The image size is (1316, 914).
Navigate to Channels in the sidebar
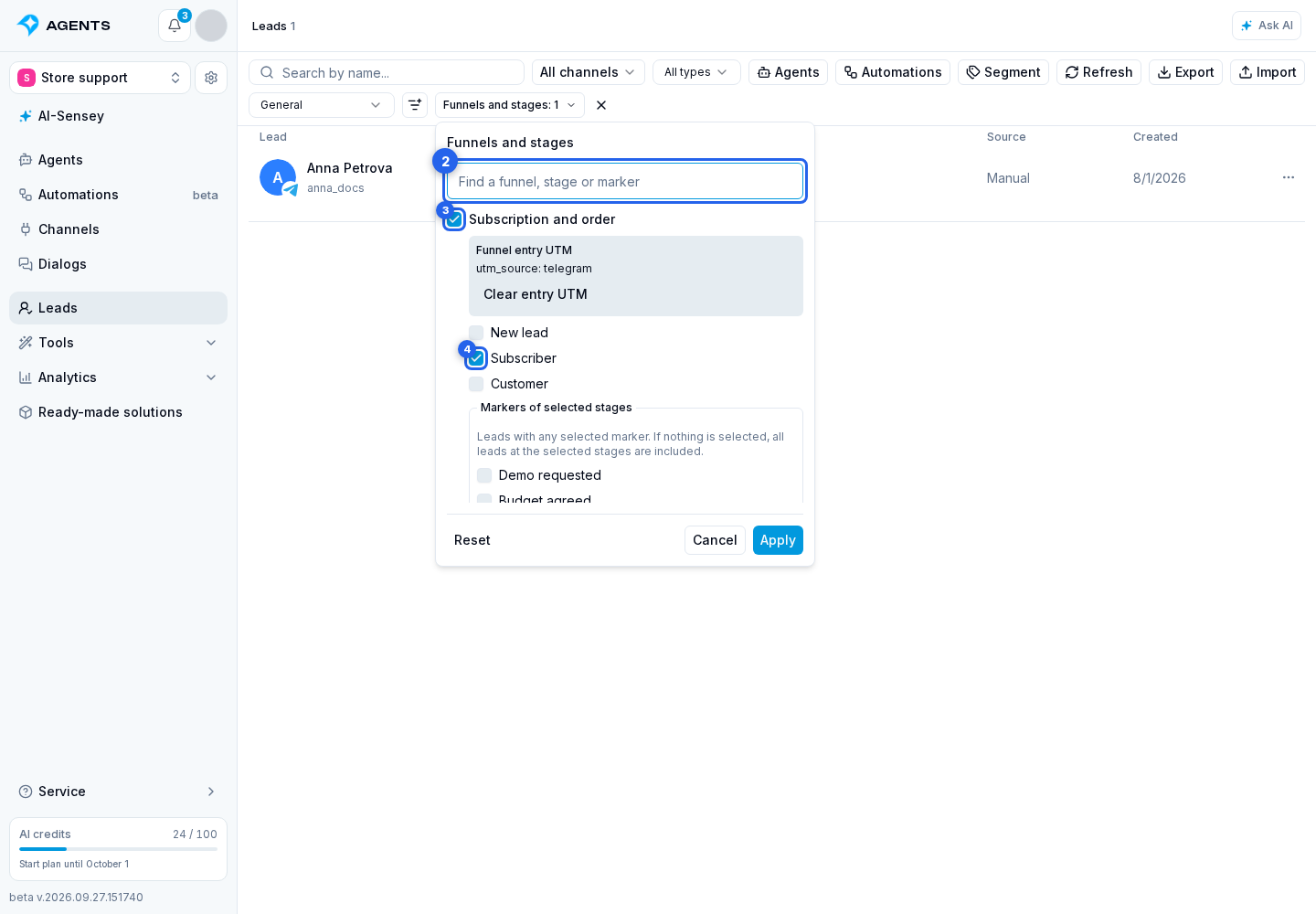(119, 229)
